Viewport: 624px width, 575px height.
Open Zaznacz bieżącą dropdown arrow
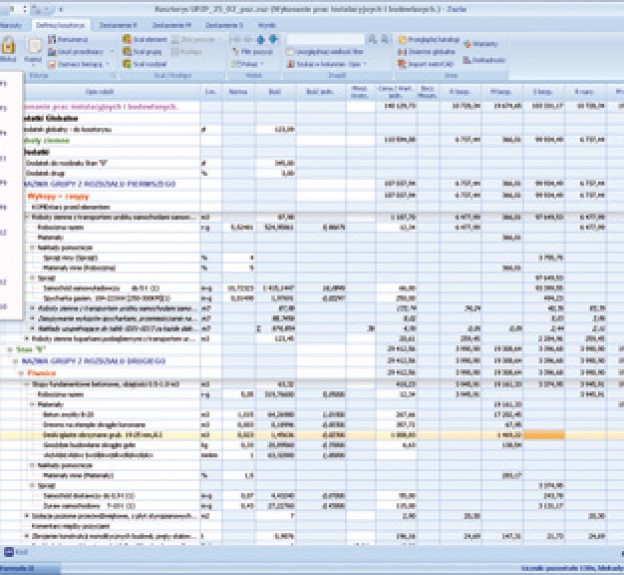coord(107,64)
